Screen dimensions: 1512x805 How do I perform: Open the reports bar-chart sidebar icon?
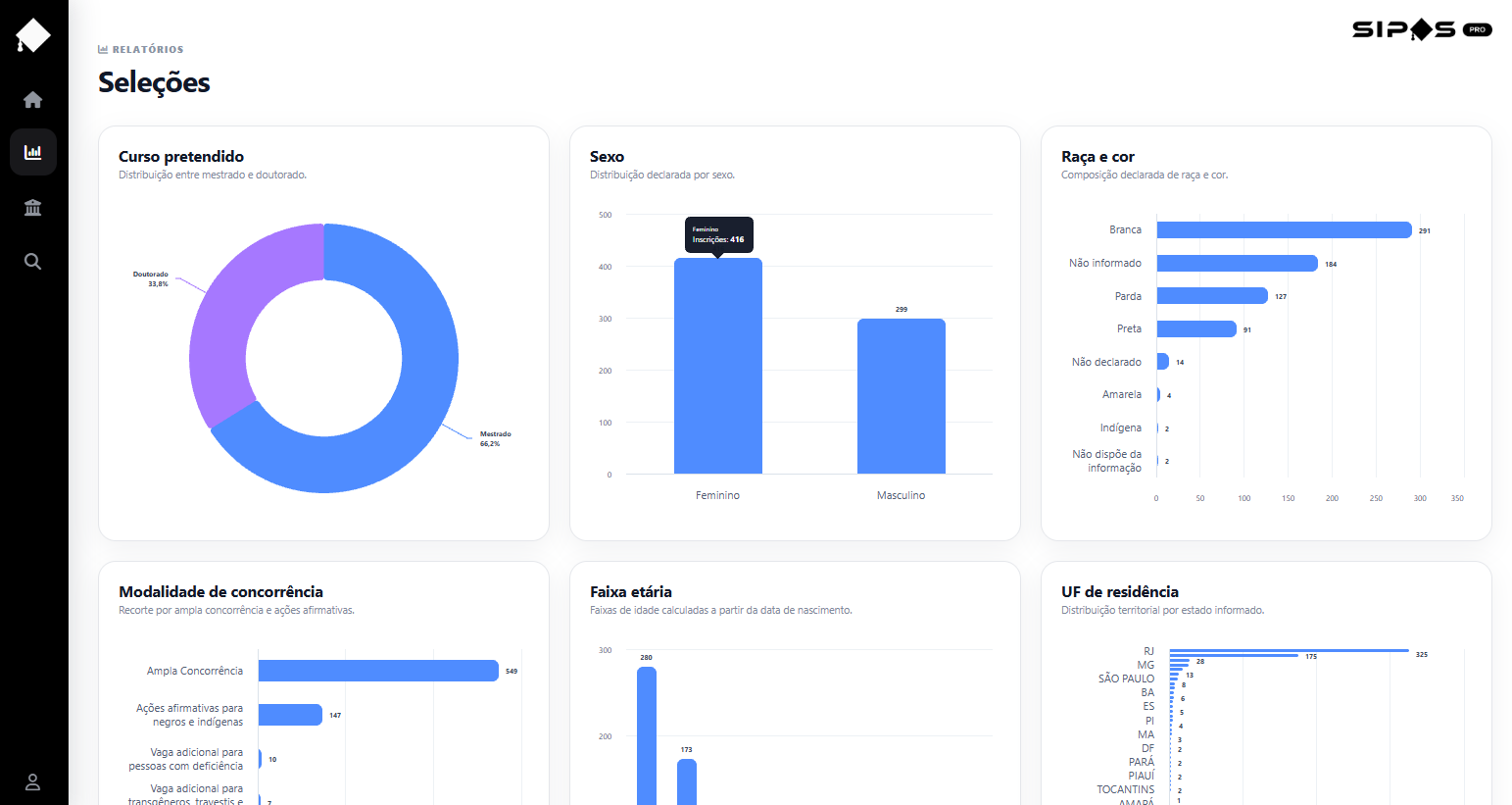tap(33, 152)
